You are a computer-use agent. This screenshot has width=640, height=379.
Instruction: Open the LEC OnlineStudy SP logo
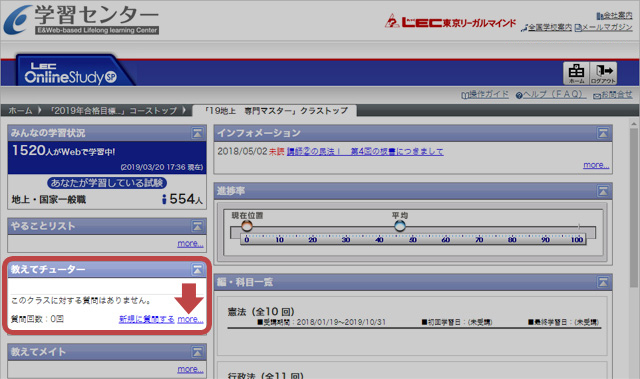pos(70,73)
